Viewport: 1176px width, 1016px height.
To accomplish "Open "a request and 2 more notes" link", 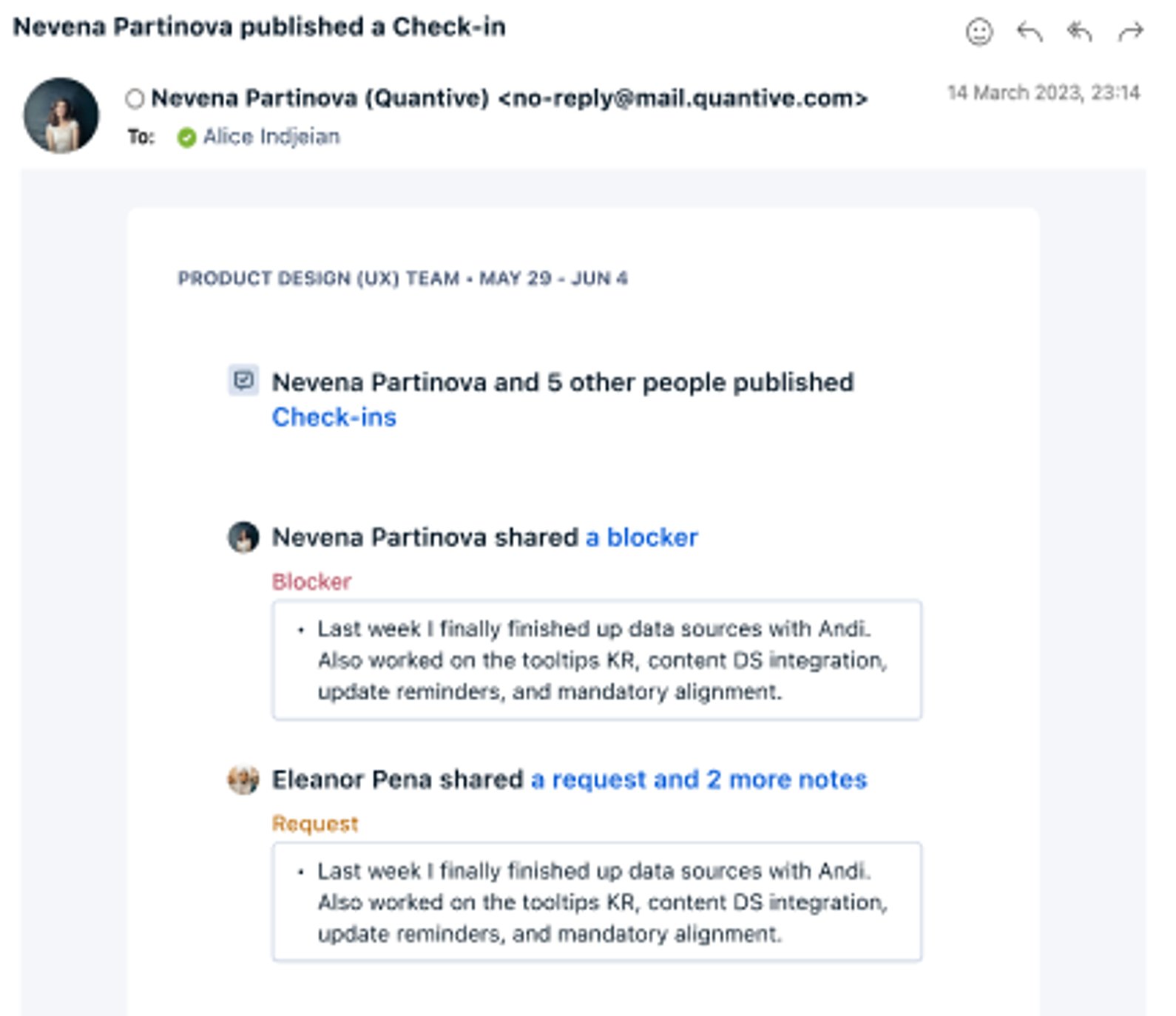I will pos(699,779).
